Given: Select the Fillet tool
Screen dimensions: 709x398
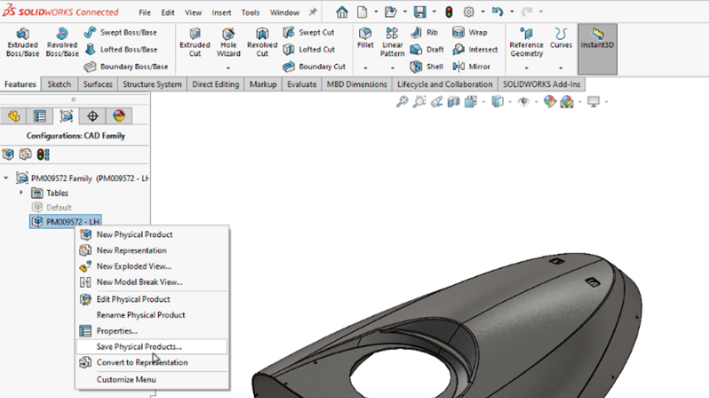Looking at the screenshot, I should [365, 38].
